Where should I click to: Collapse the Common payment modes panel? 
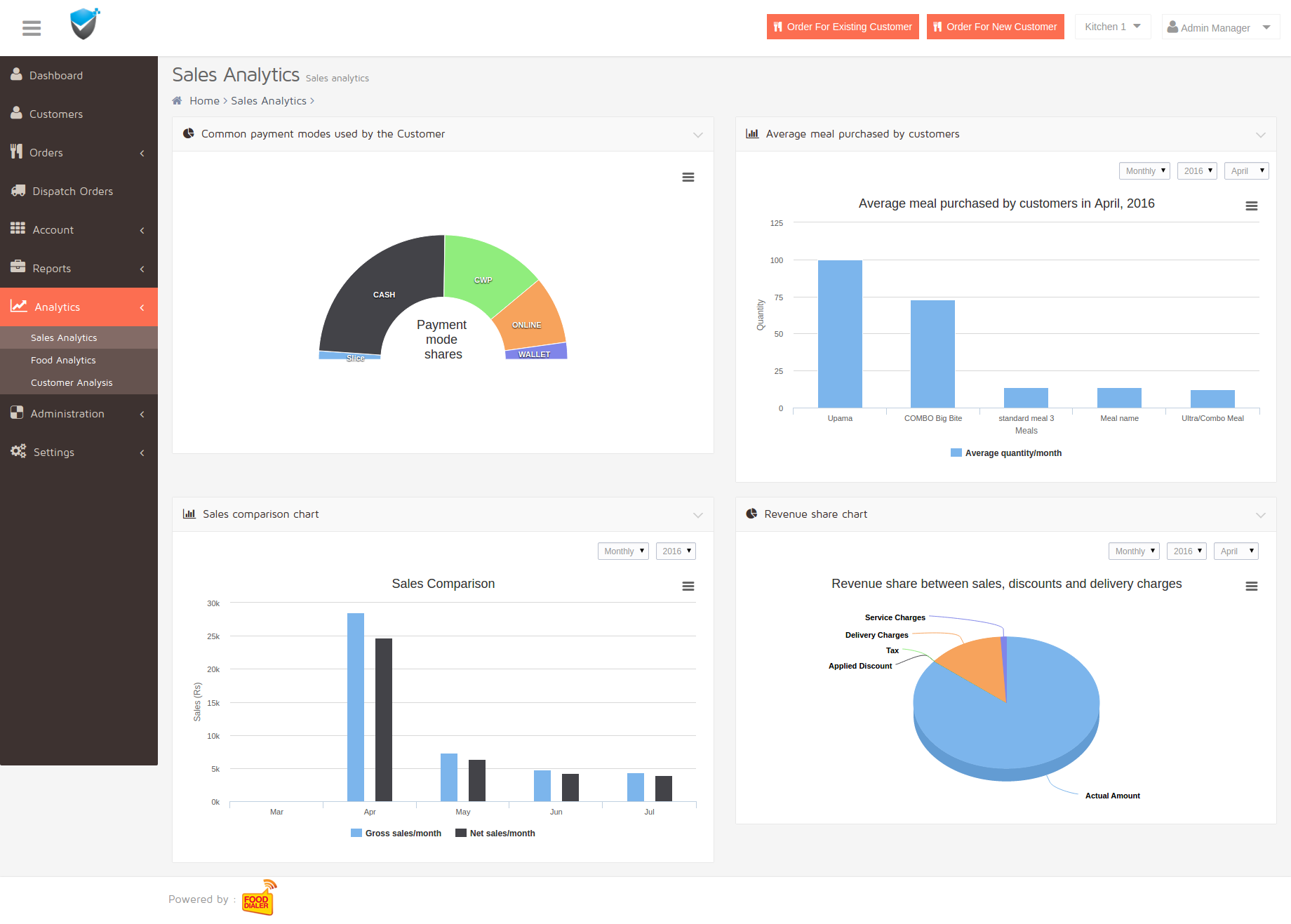pyautogui.click(x=698, y=135)
